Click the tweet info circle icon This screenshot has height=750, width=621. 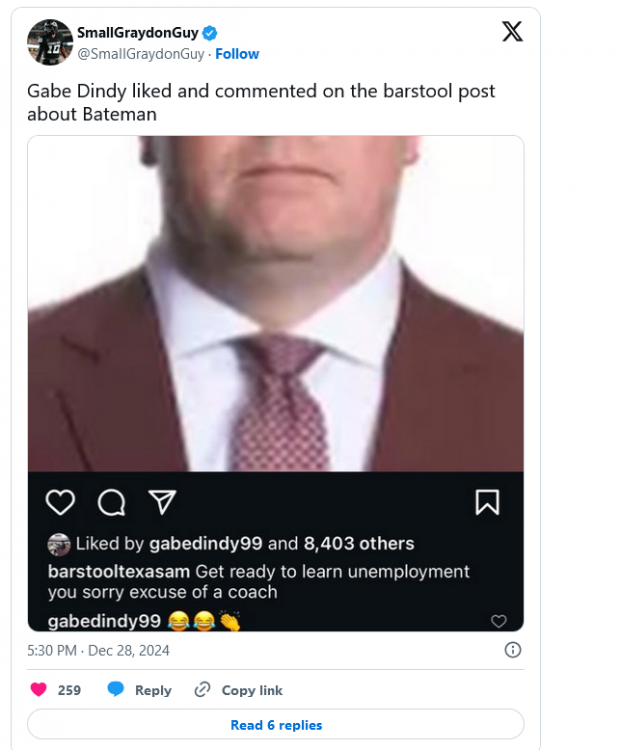(x=512, y=650)
